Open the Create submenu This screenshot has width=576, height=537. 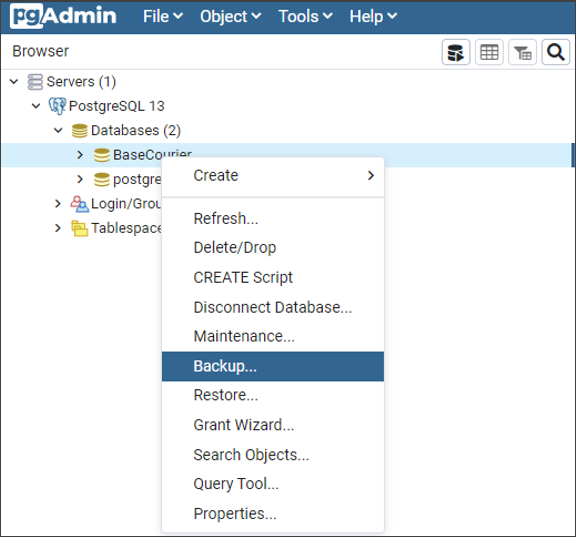click(273, 176)
